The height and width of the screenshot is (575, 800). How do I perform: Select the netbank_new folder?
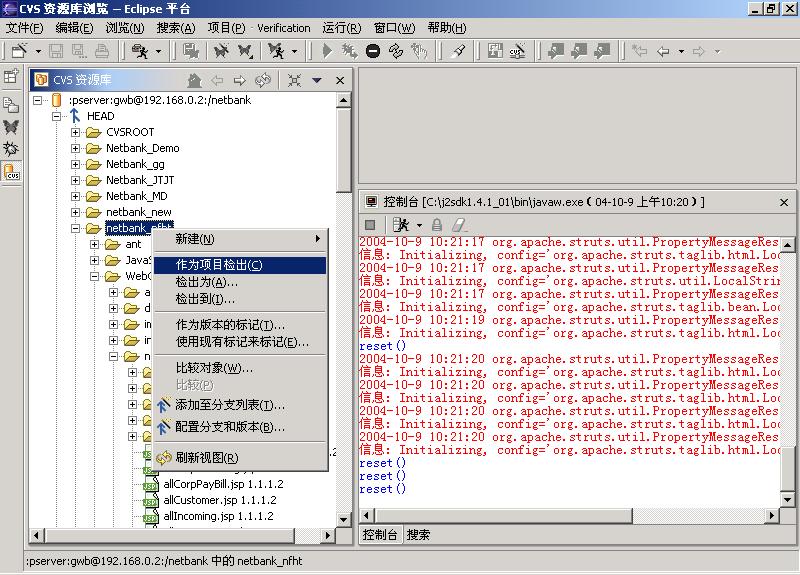(139, 212)
